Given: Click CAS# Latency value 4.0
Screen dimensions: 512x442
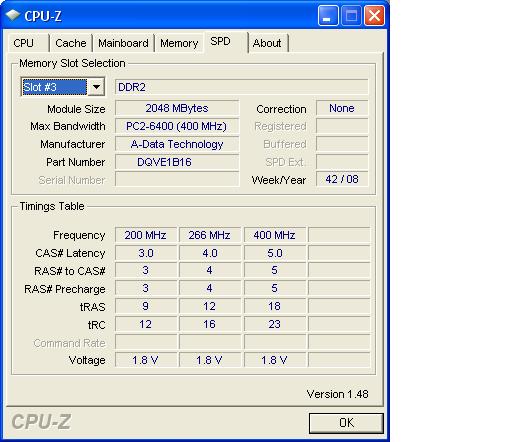Looking at the screenshot, I should [x=210, y=253].
